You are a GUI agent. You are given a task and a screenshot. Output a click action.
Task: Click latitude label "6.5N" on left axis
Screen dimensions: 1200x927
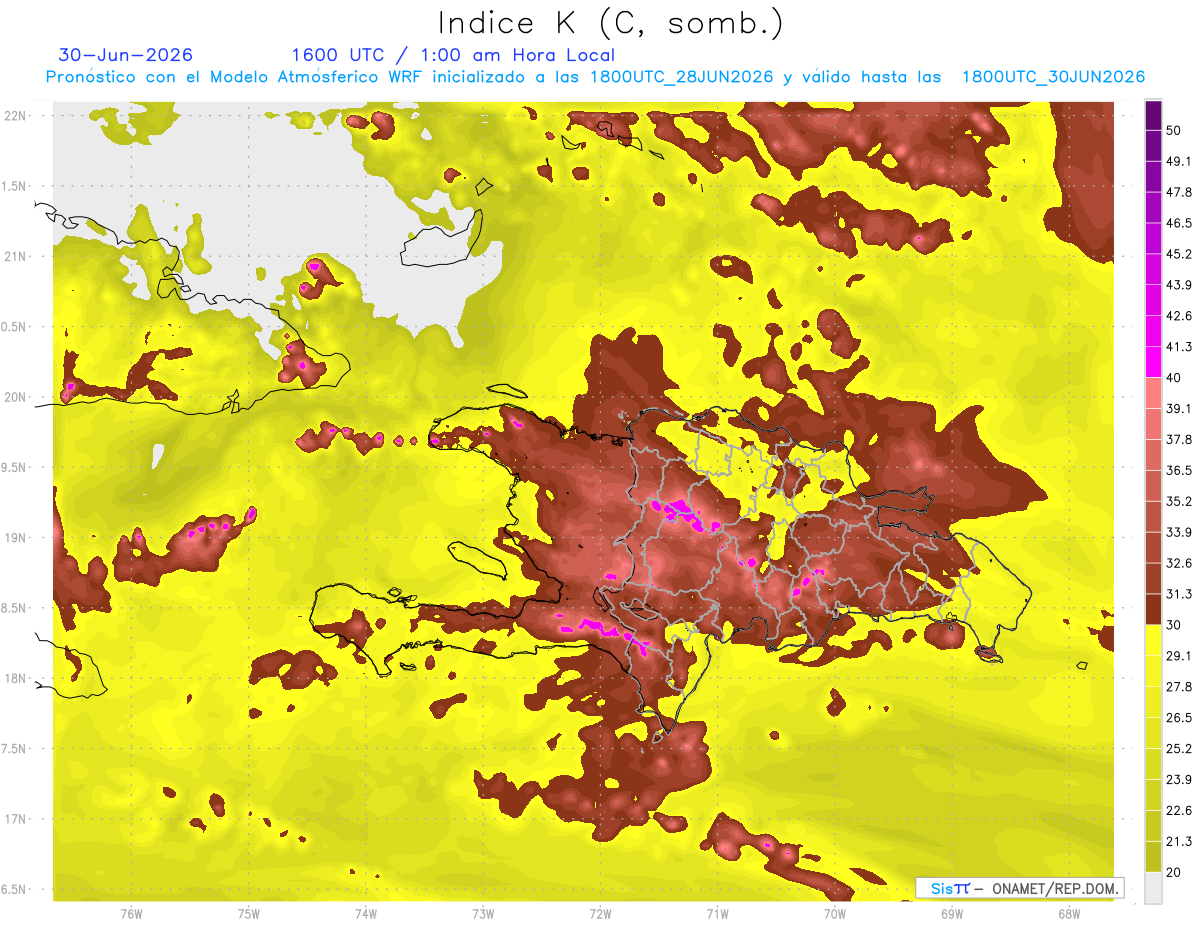[x=15, y=889]
